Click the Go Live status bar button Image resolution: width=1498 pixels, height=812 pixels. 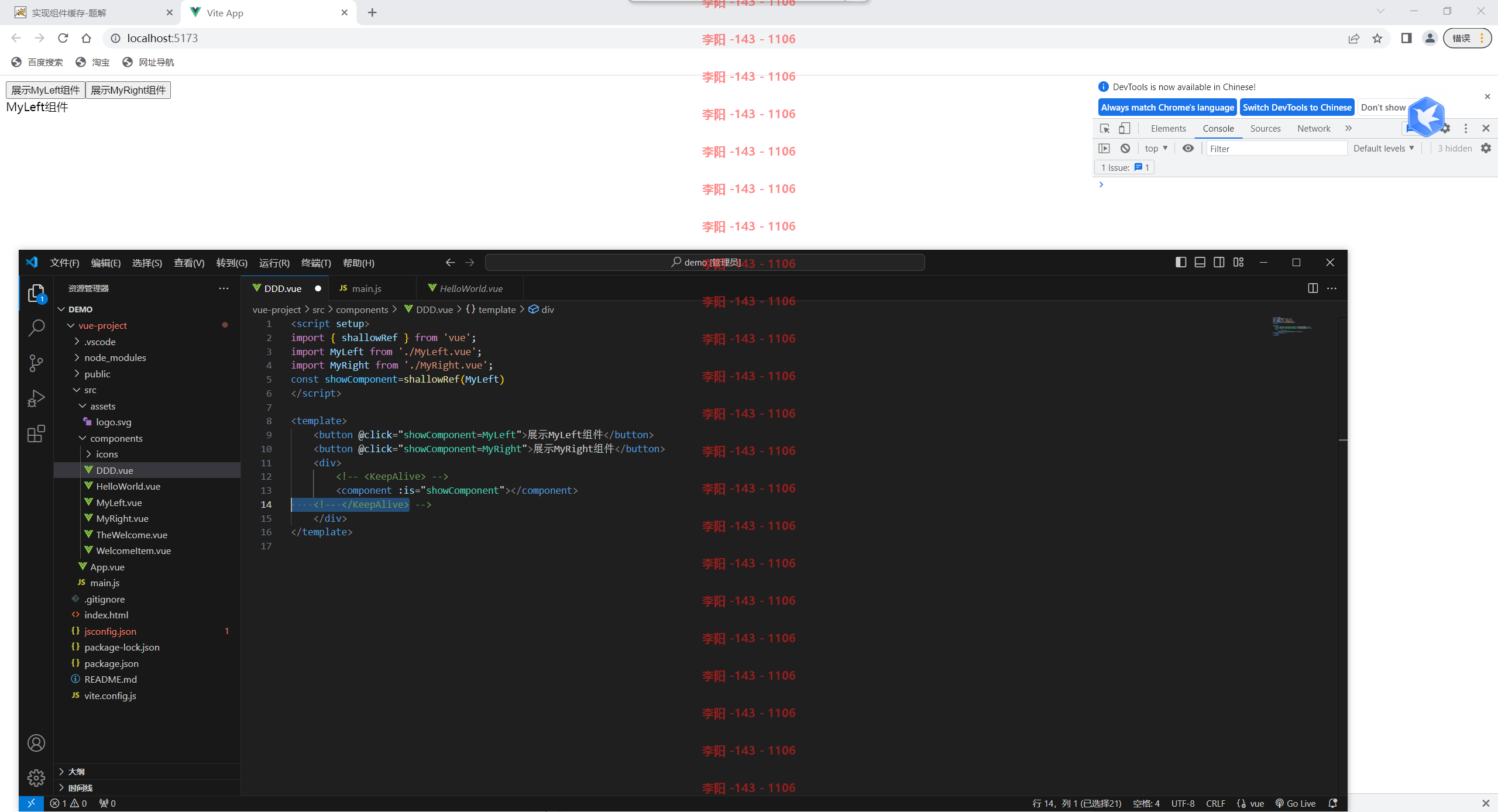point(1296,803)
